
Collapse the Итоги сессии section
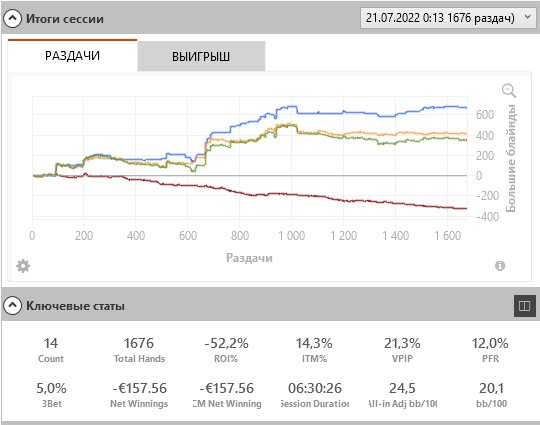12,19
